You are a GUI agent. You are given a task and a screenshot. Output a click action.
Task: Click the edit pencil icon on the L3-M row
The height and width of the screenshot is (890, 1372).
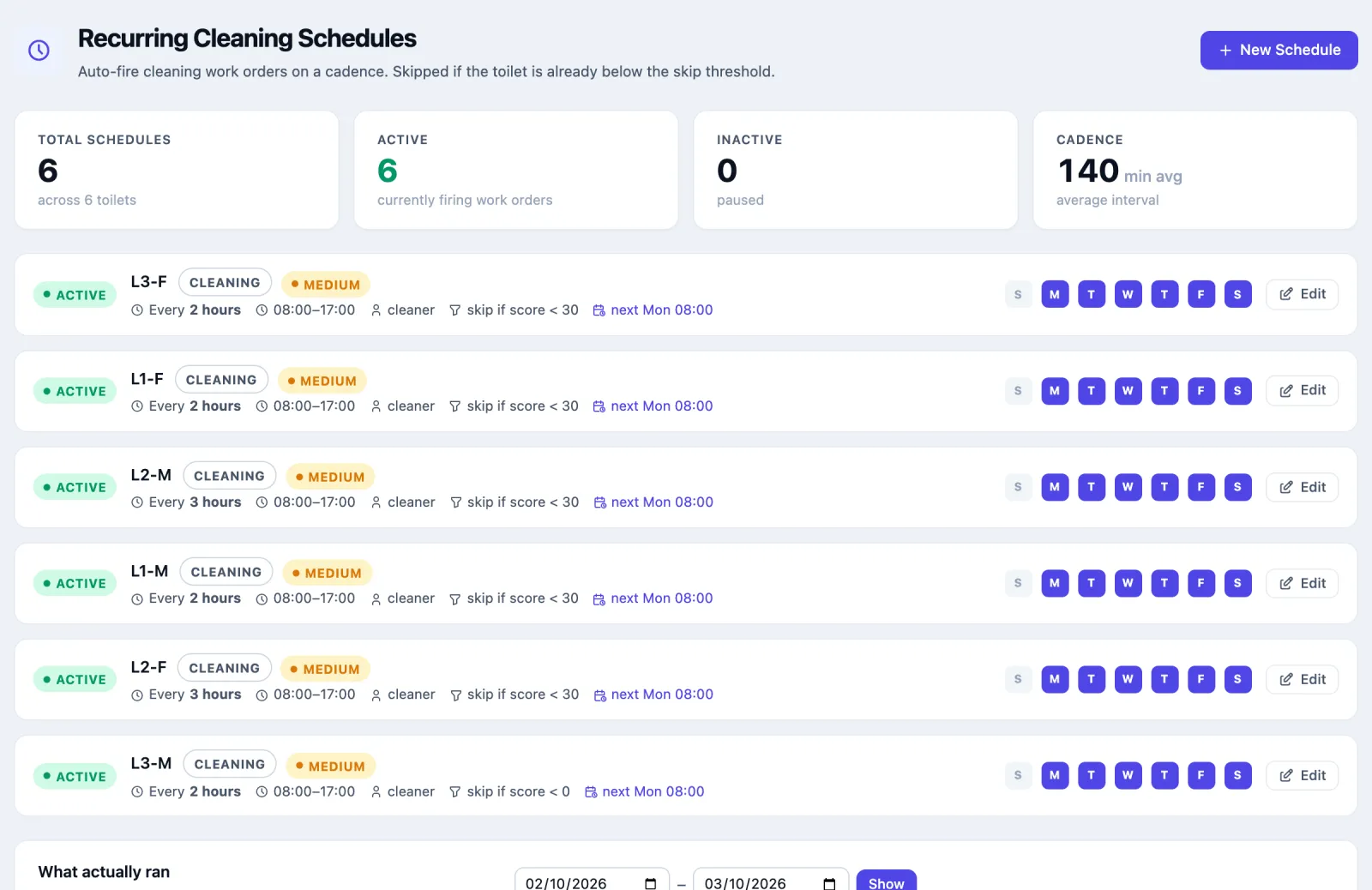(1286, 775)
